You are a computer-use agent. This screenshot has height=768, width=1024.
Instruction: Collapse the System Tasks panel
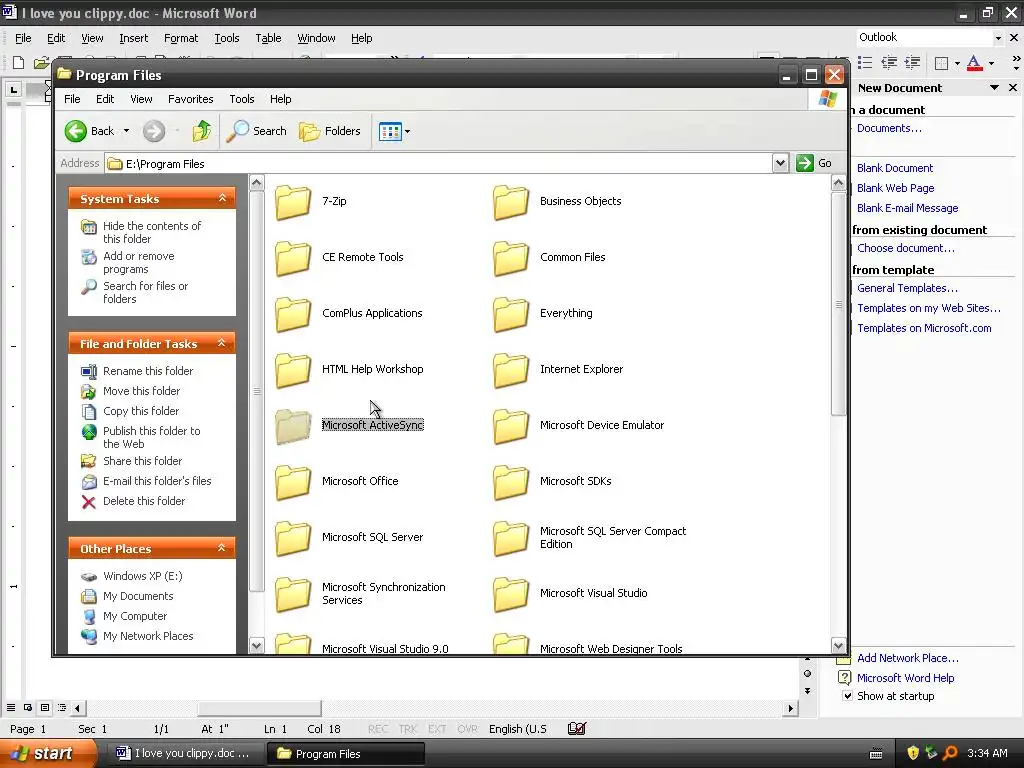click(x=222, y=198)
